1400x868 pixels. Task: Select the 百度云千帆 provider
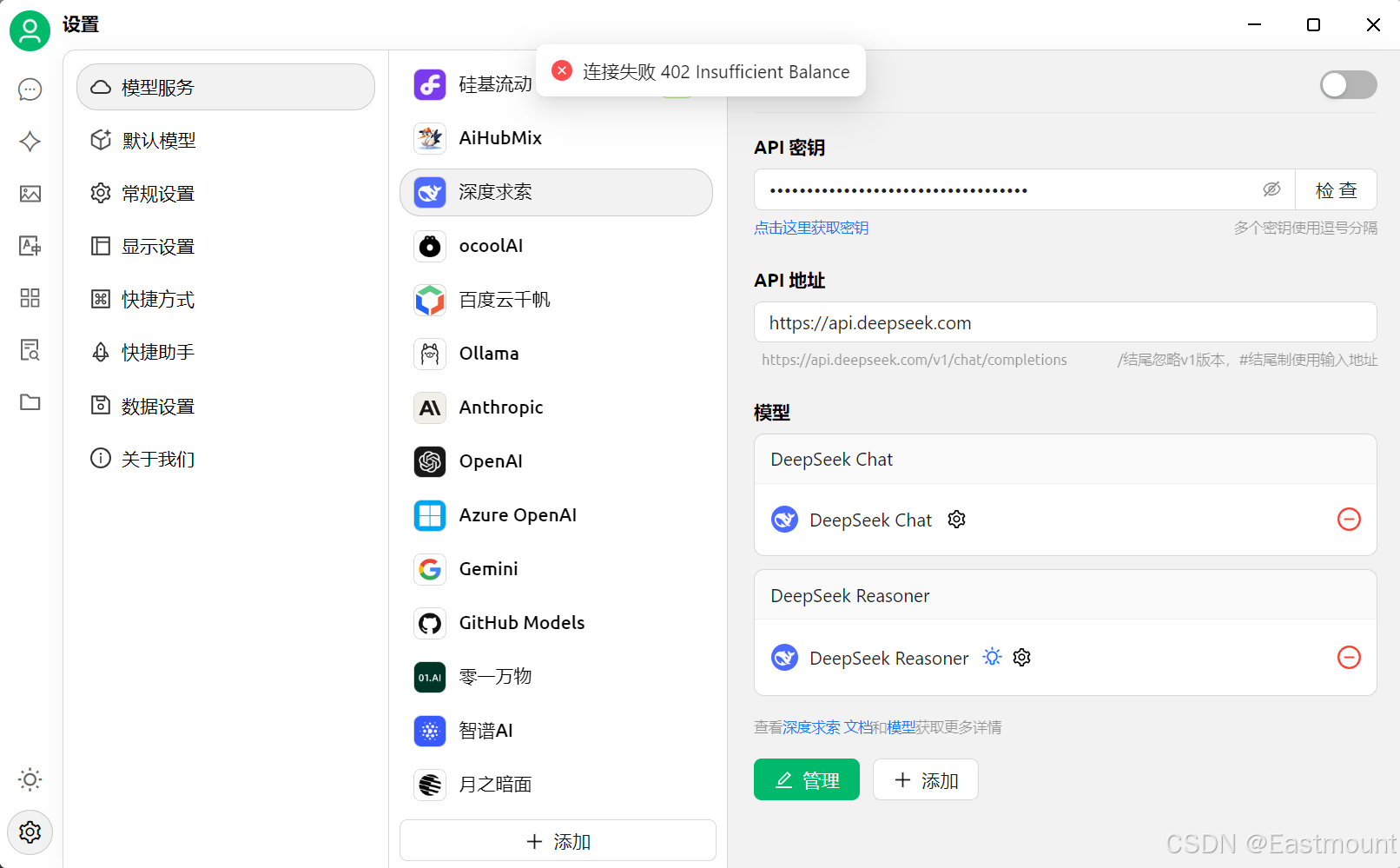(556, 300)
